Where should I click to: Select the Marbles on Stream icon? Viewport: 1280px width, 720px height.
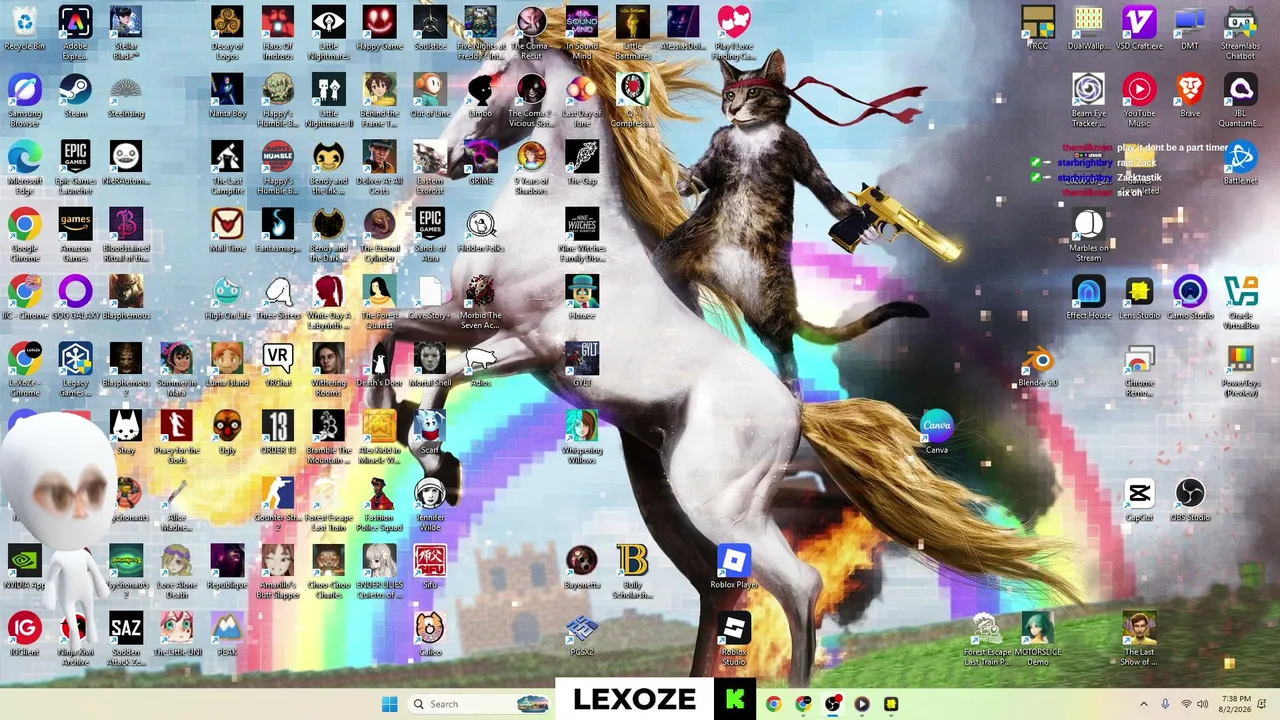pyautogui.click(x=1089, y=234)
